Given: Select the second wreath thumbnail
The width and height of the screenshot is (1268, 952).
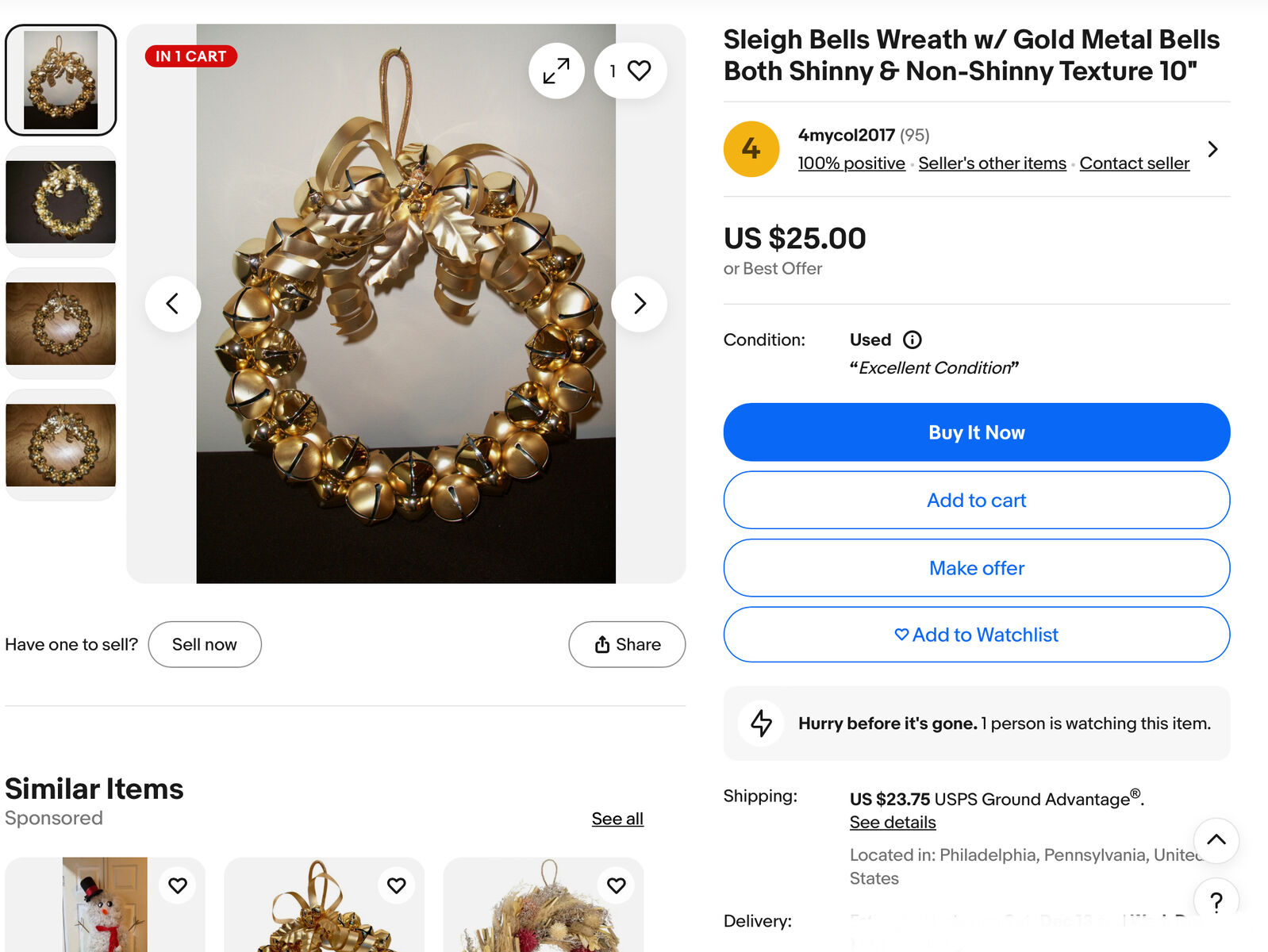Looking at the screenshot, I should coord(61,202).
